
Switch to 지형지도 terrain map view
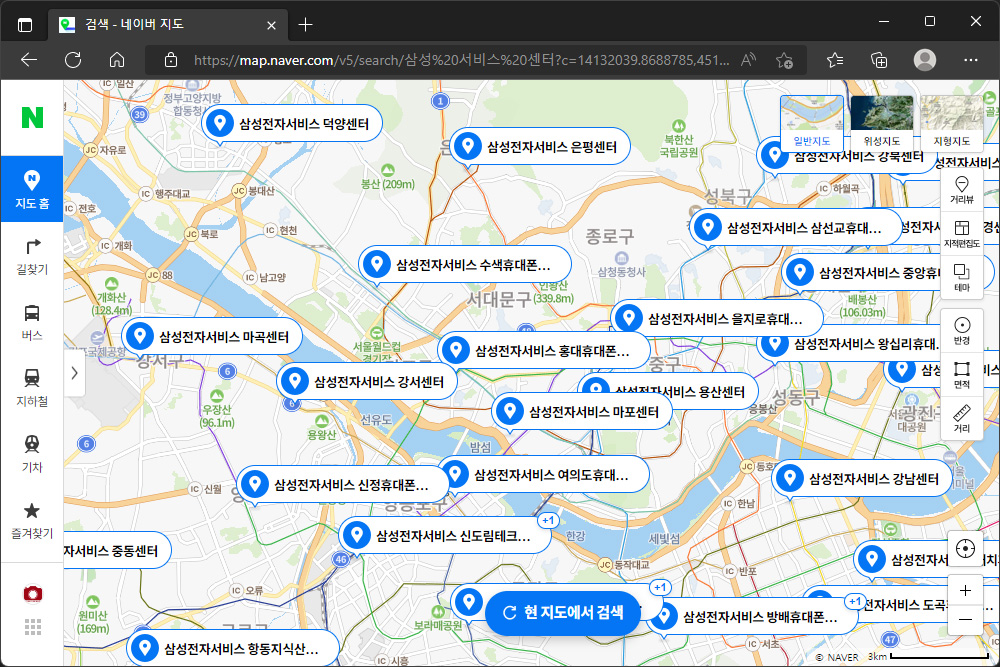click(952, 123)
